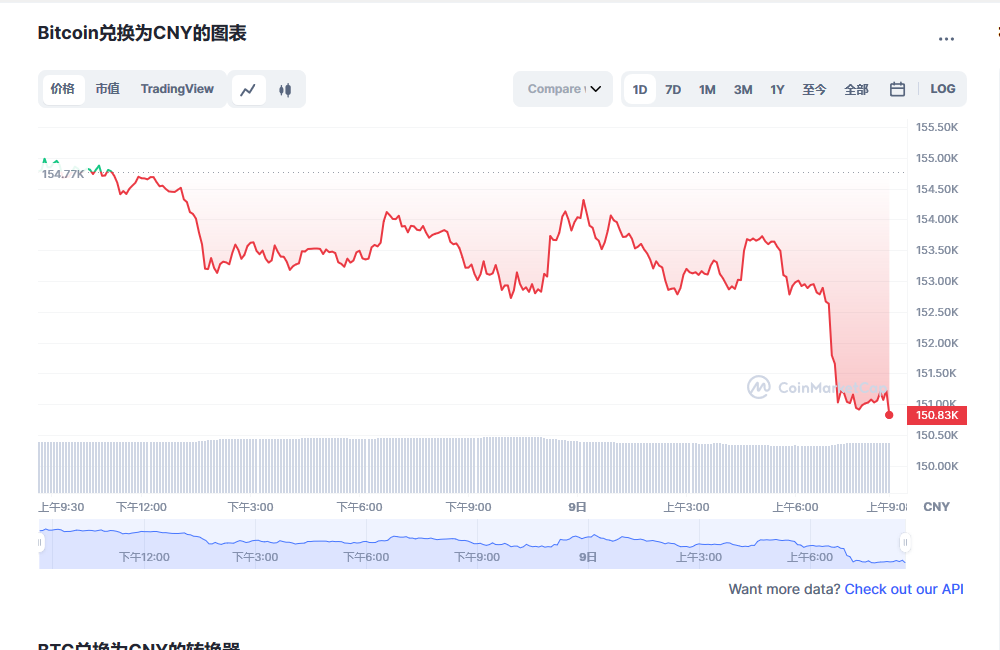Click the right range slider handle
The width and height of the screenshot is (1000, 650).
click(904, 543)
